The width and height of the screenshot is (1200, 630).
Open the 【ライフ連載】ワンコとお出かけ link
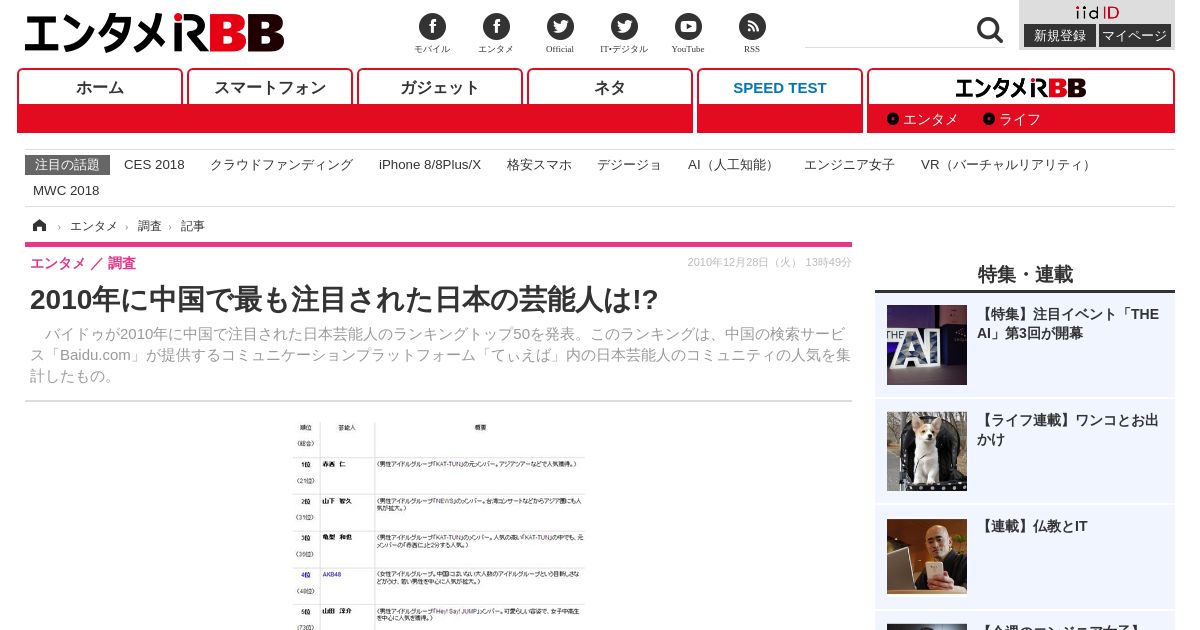pos(1068,430)
